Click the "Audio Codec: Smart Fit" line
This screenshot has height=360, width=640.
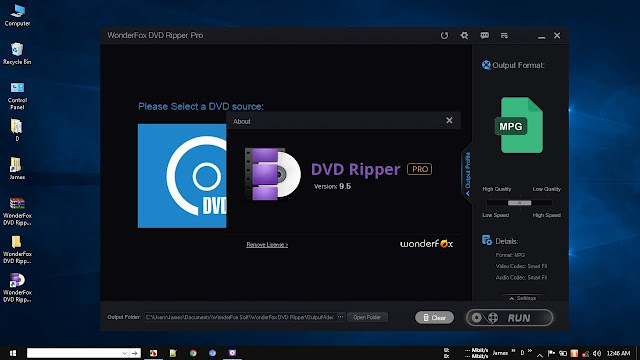coord(521,278)
